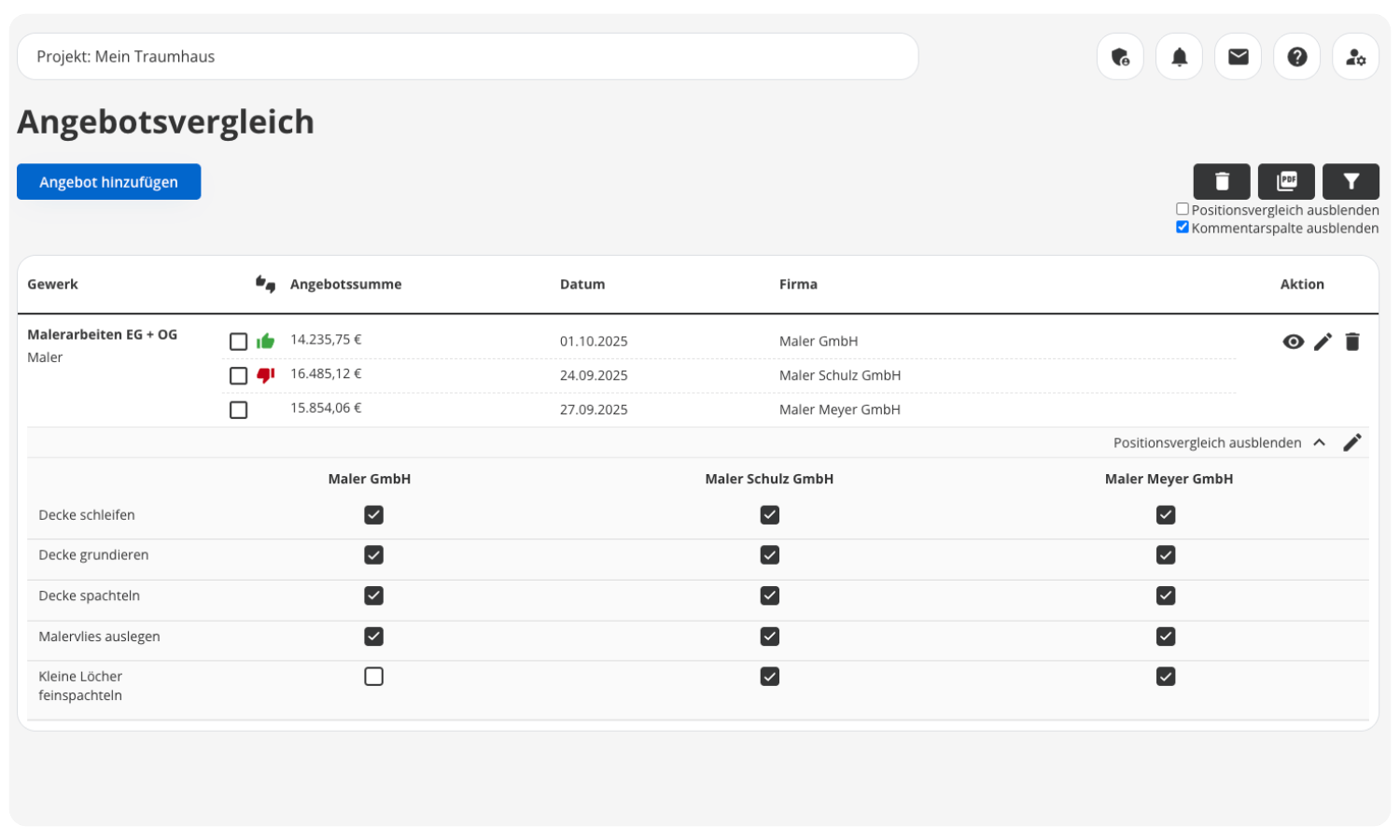Viewport: 1400px width, 840px height.
Task: Click the Projekt: Mein Traumhaus field
Action: click(467, 57)
